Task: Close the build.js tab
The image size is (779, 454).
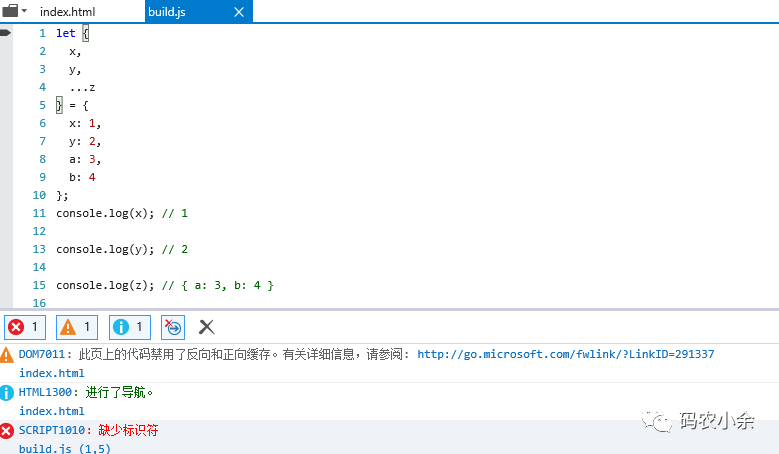Action: tap(238, 12)
